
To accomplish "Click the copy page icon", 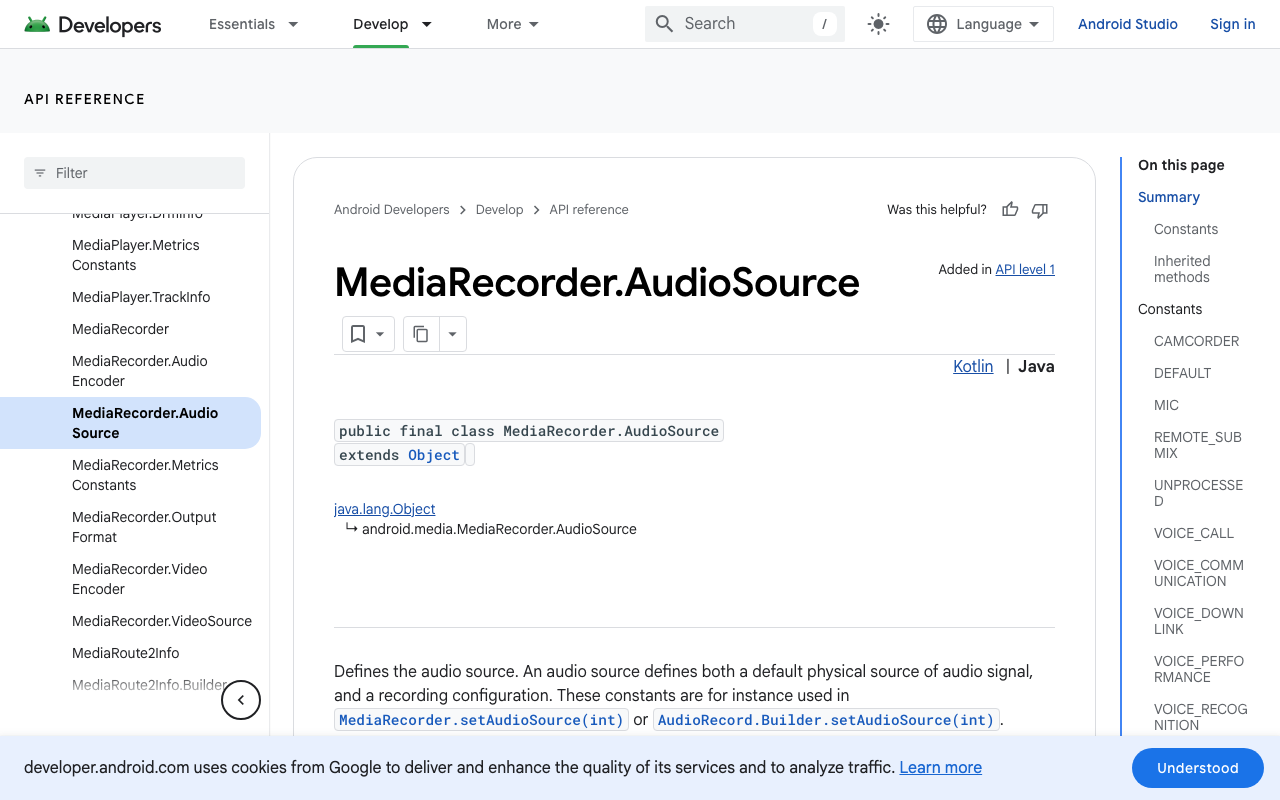I will point(421,334).
